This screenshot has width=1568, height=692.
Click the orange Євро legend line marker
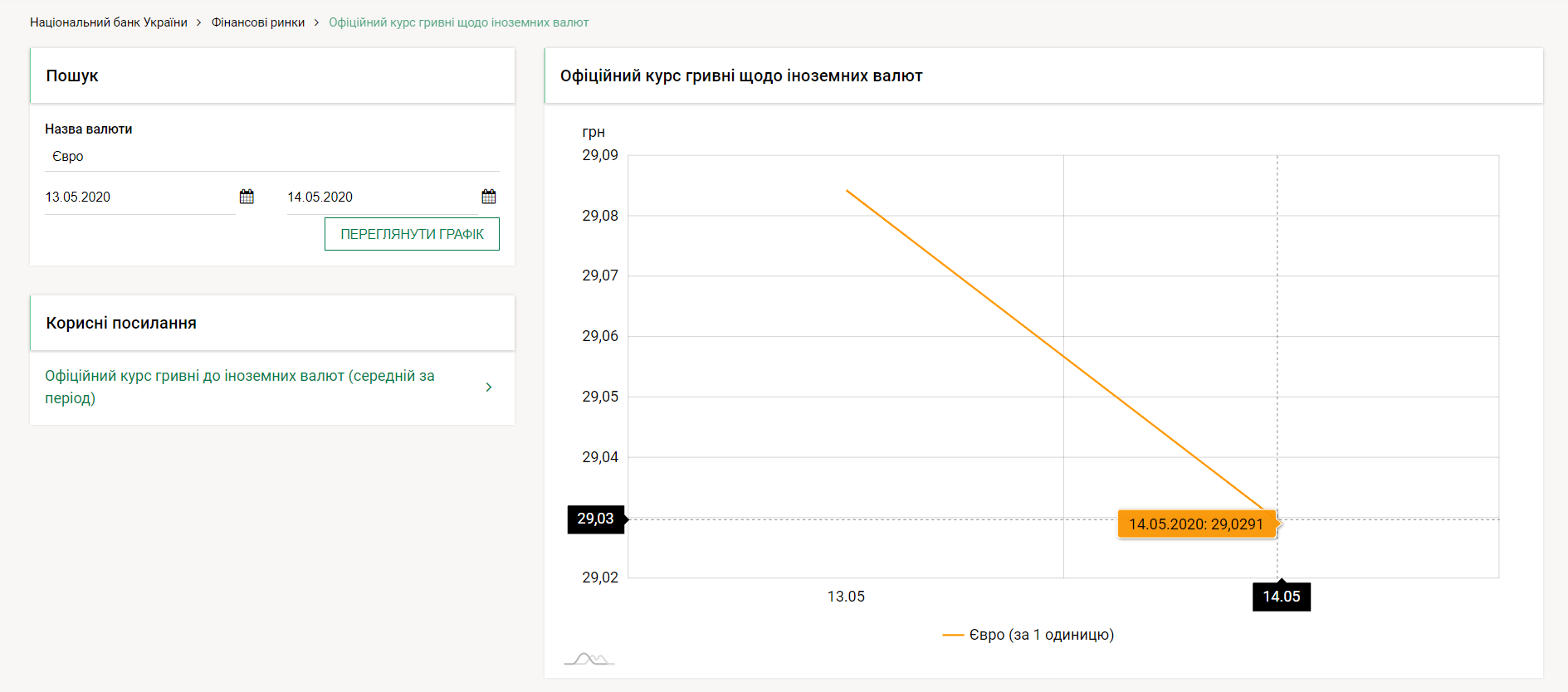952,635
